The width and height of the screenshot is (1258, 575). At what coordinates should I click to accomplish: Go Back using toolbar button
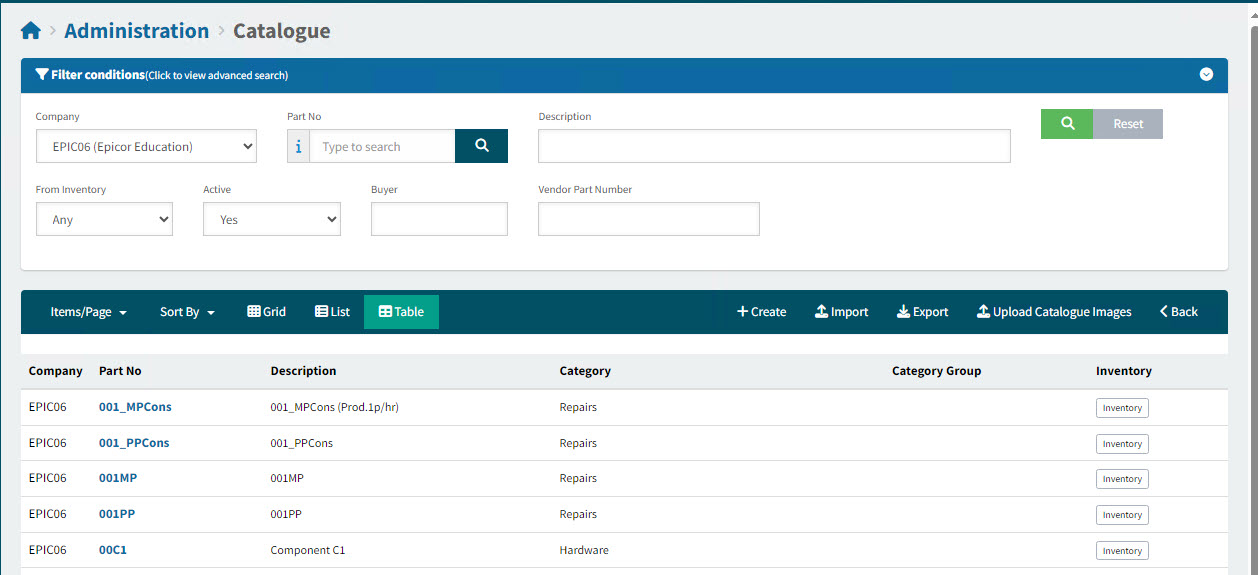1178,312
